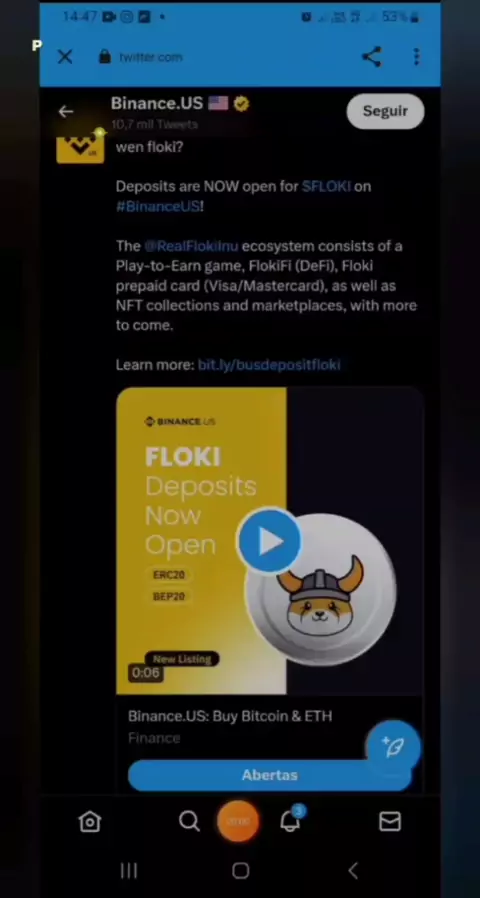The width and height of the screenshot is (480, 898).
Task: Tap the share icon in browser bar
Action: [x=371, y=56]
